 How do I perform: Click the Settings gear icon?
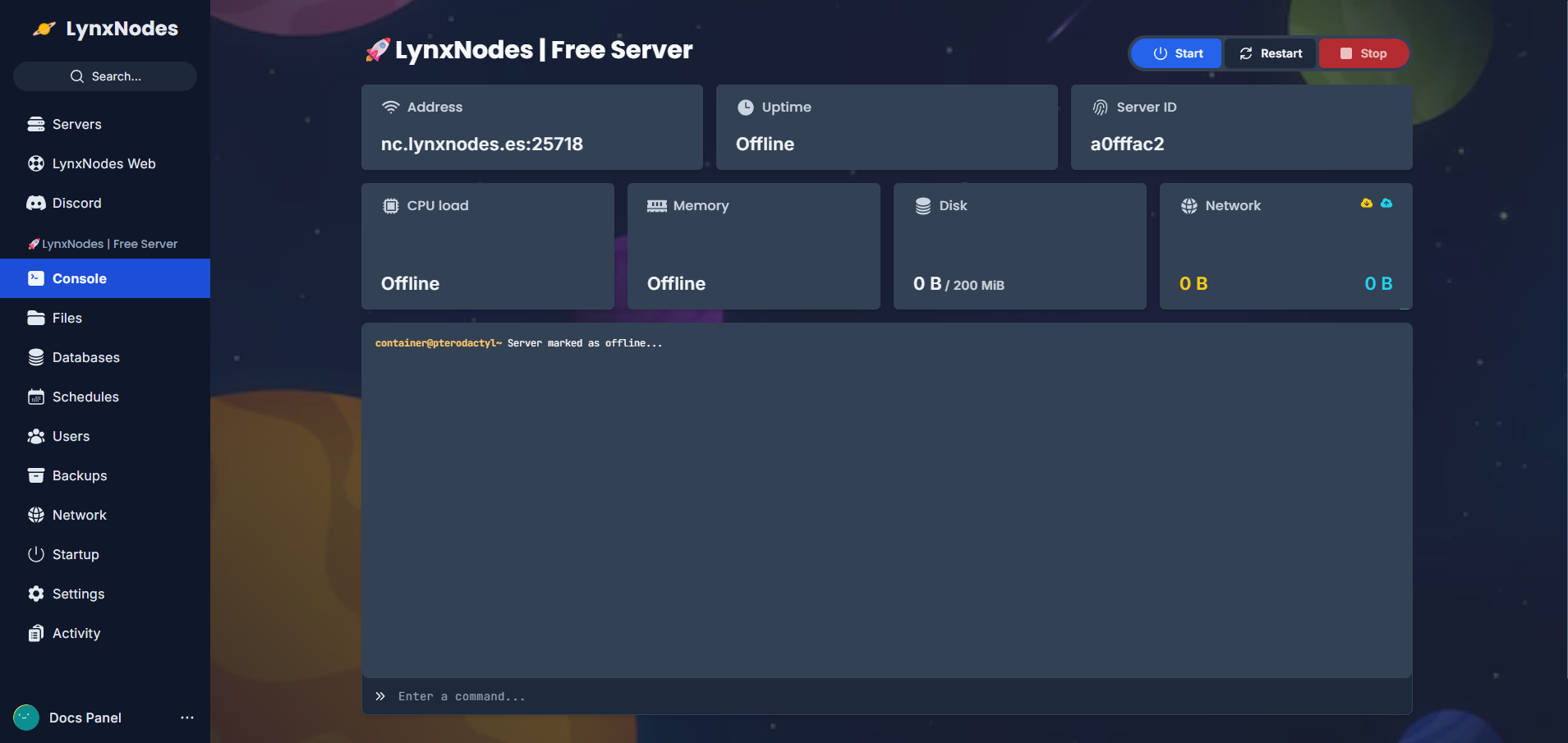pos(36,594)
